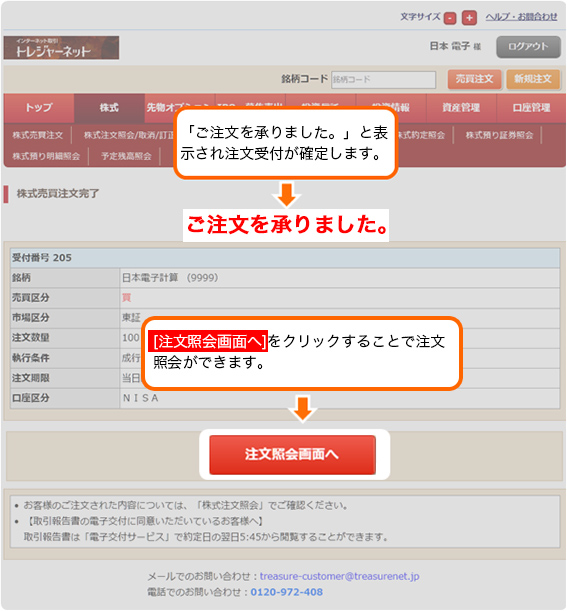Image resolution: width=567 pixels, height=611 pixels.
Task: Click the treasure-customer email link
Action: [339, 576]
